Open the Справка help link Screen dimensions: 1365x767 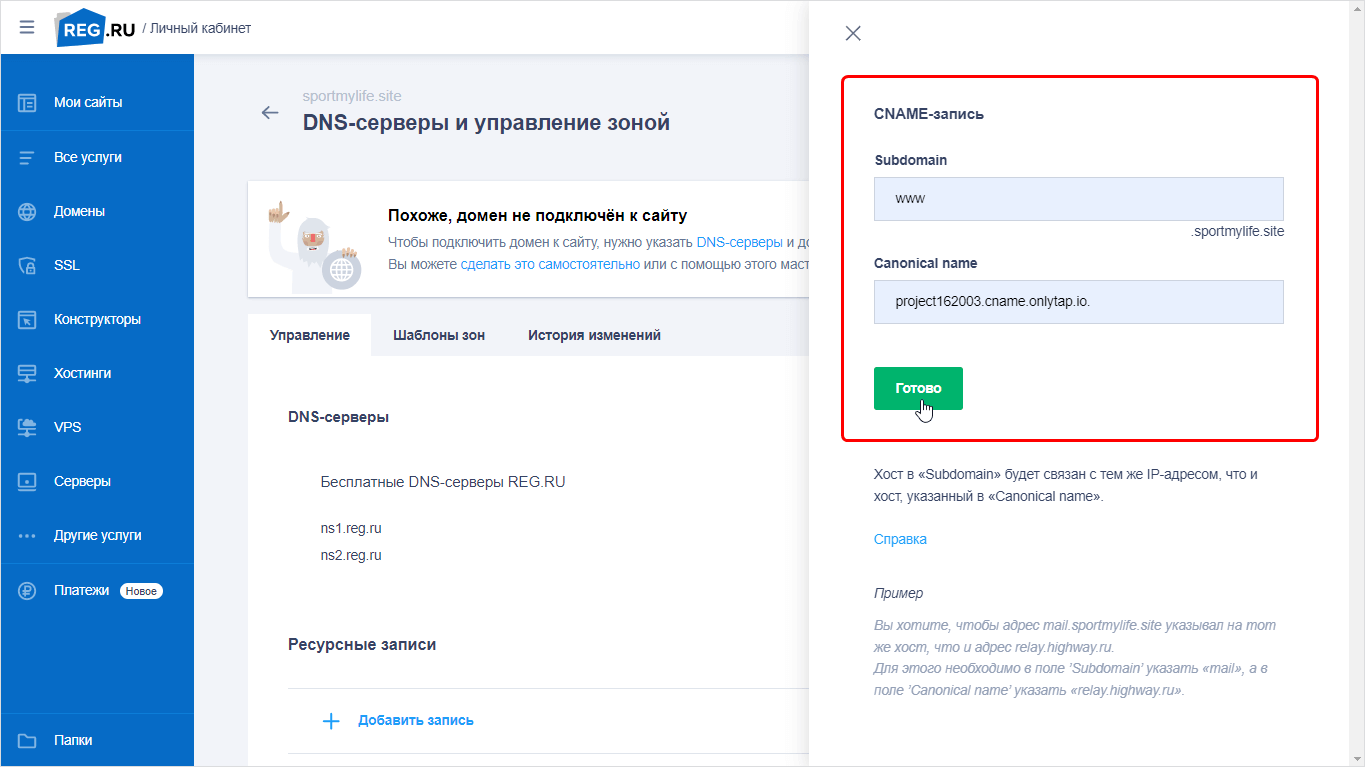pos(900,539)
